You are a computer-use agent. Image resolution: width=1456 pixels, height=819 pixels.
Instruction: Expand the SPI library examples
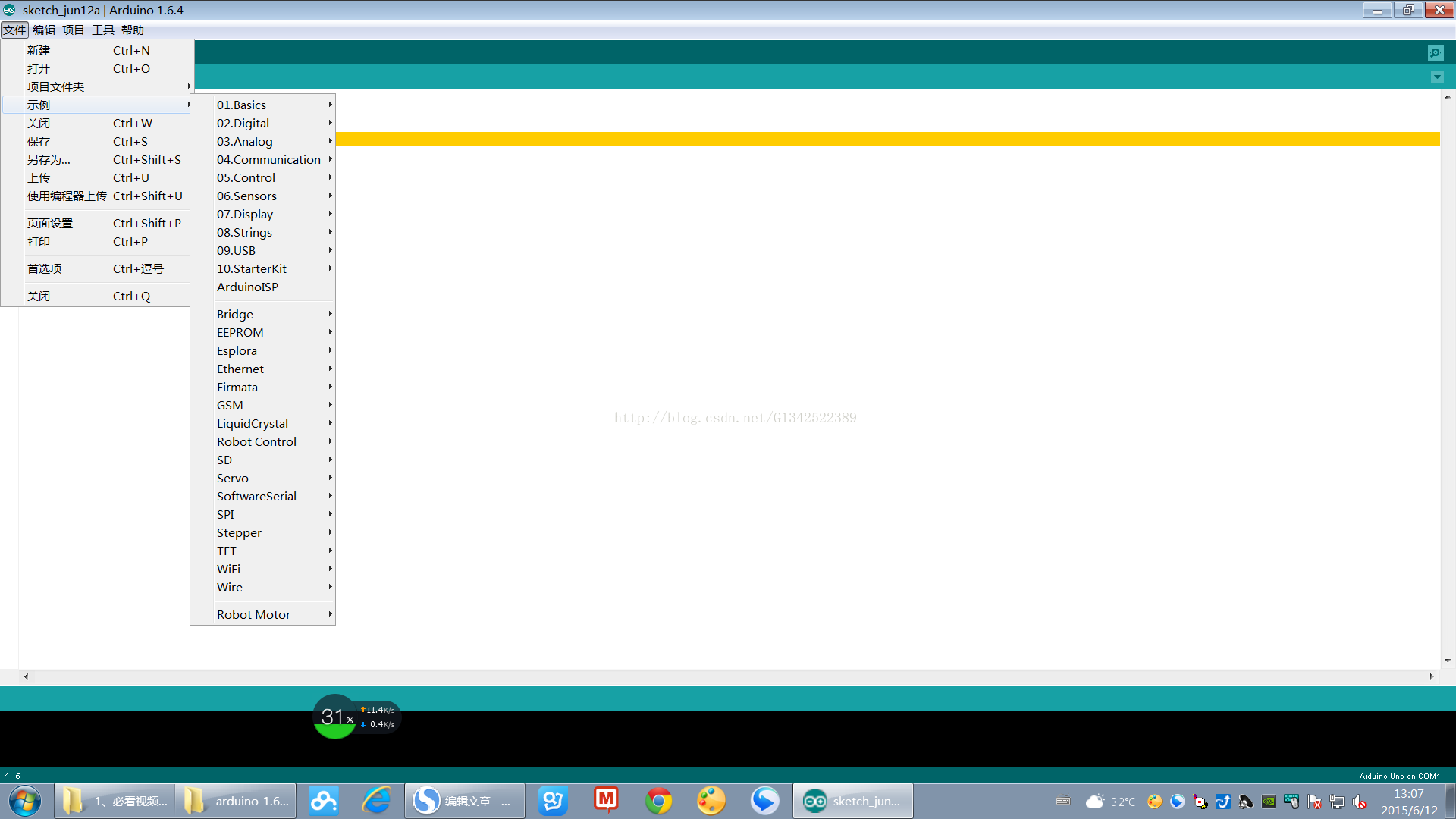(x=262, y=514)
